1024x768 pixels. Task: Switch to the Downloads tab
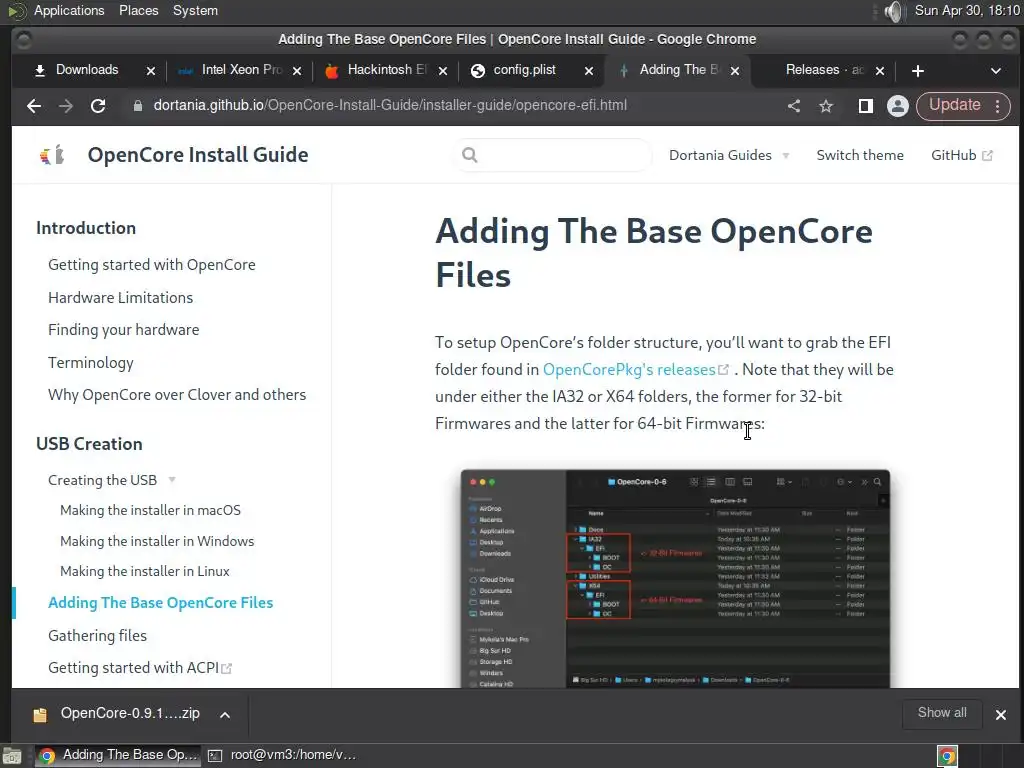pyautogui.click(x=87, y=70)
